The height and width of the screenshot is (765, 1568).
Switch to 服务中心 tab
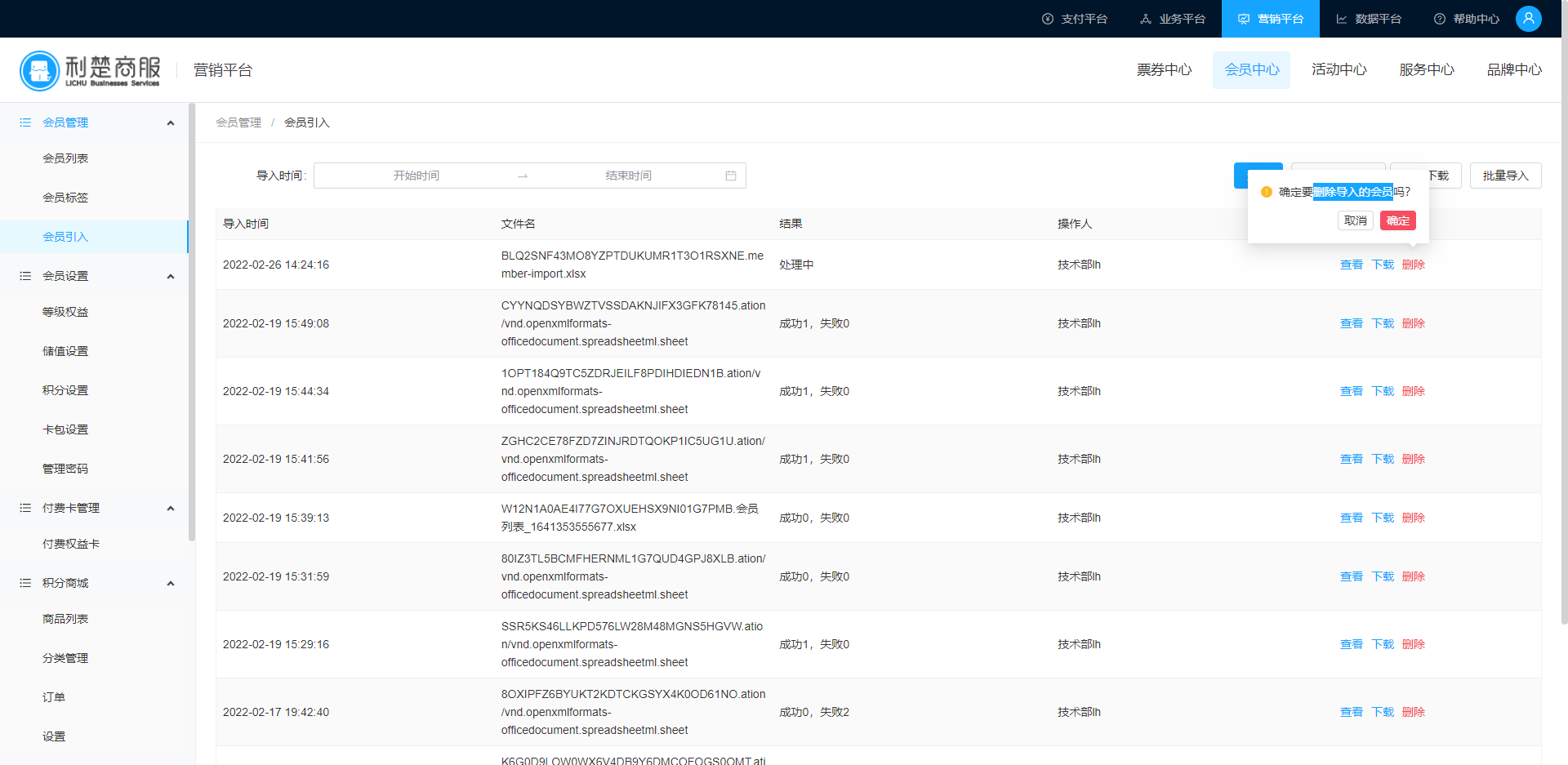1427,70
